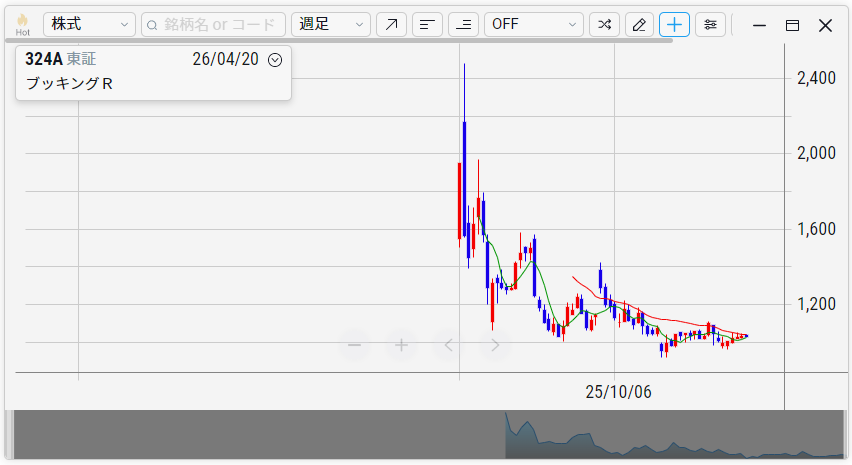This screenshot has width=852, height=465.
Task: Click the right-aligned lines toolbar icon
Action: (462, 25)
